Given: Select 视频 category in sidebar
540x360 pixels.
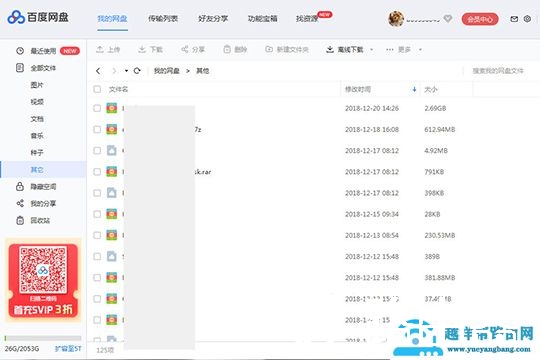Looking at the screenshot, I should 37,102.
